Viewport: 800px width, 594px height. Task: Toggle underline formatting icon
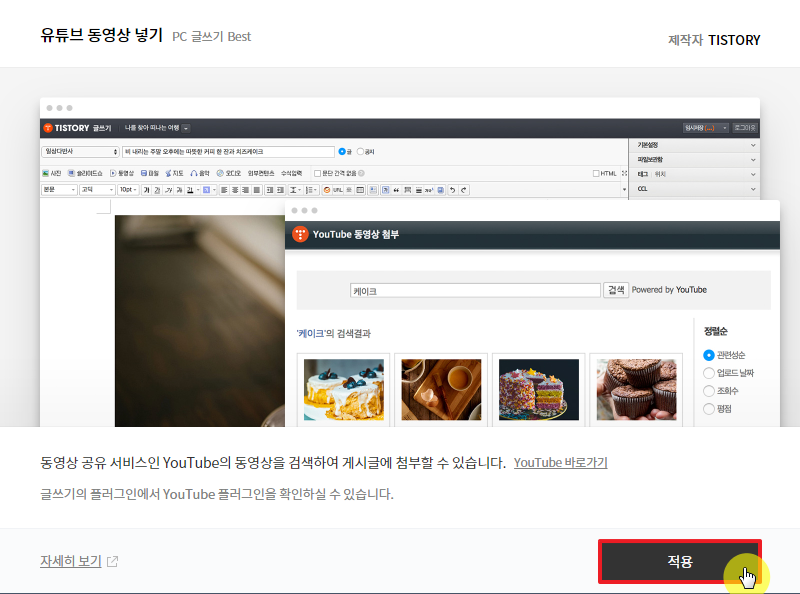tap(157, 190)
